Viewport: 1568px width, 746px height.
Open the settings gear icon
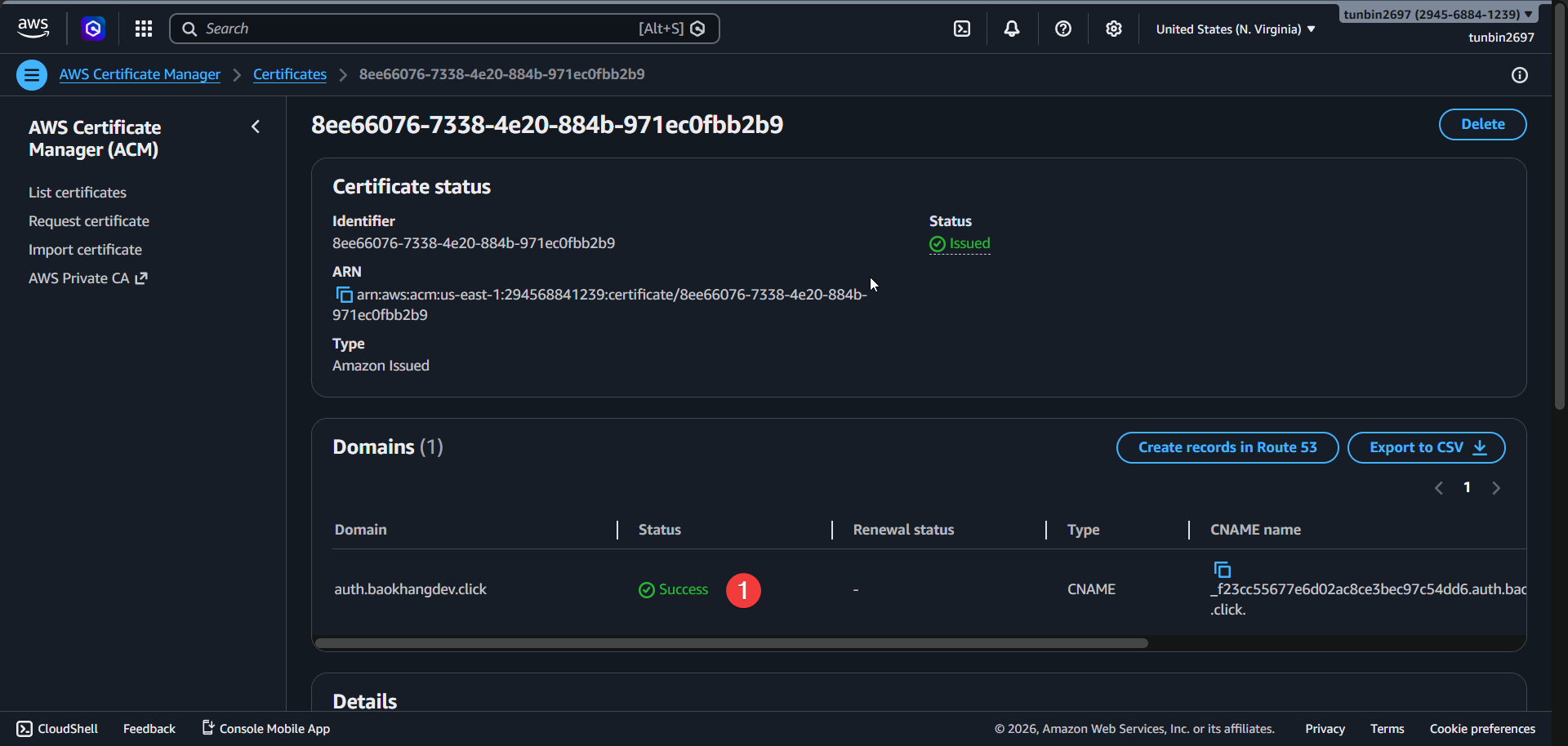[1113, 29]
